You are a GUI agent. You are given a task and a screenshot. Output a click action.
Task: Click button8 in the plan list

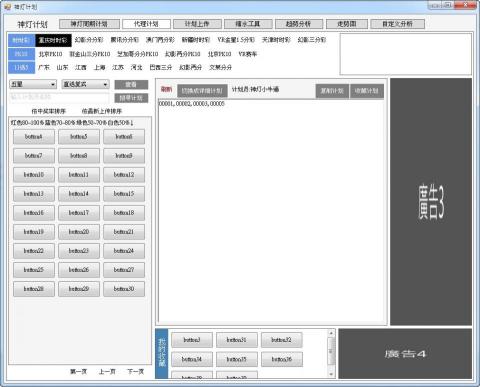click(x=79, y=156)
